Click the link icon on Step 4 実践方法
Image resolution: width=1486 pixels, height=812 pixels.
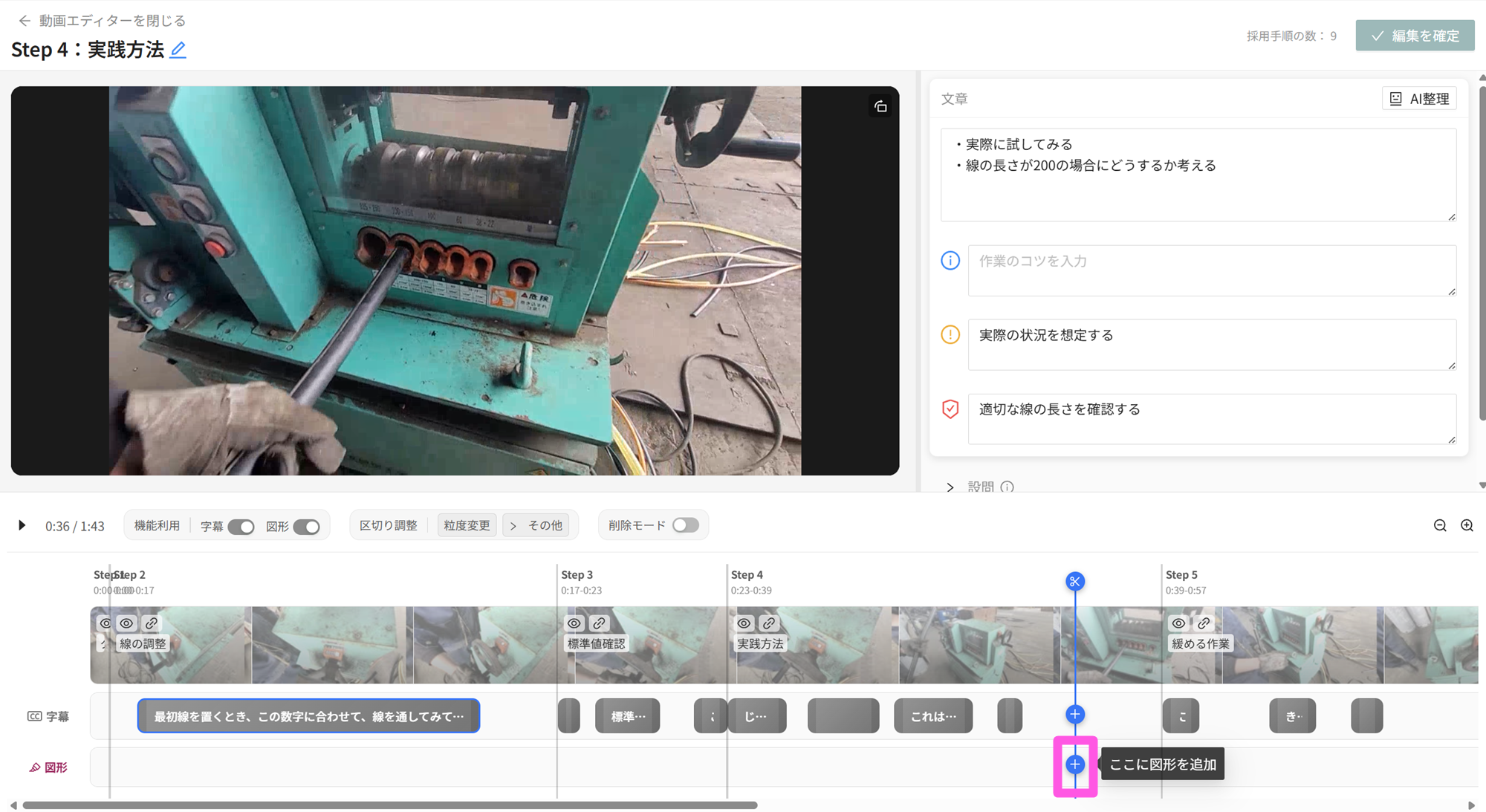pyautogui.click(x=769, y=623)
